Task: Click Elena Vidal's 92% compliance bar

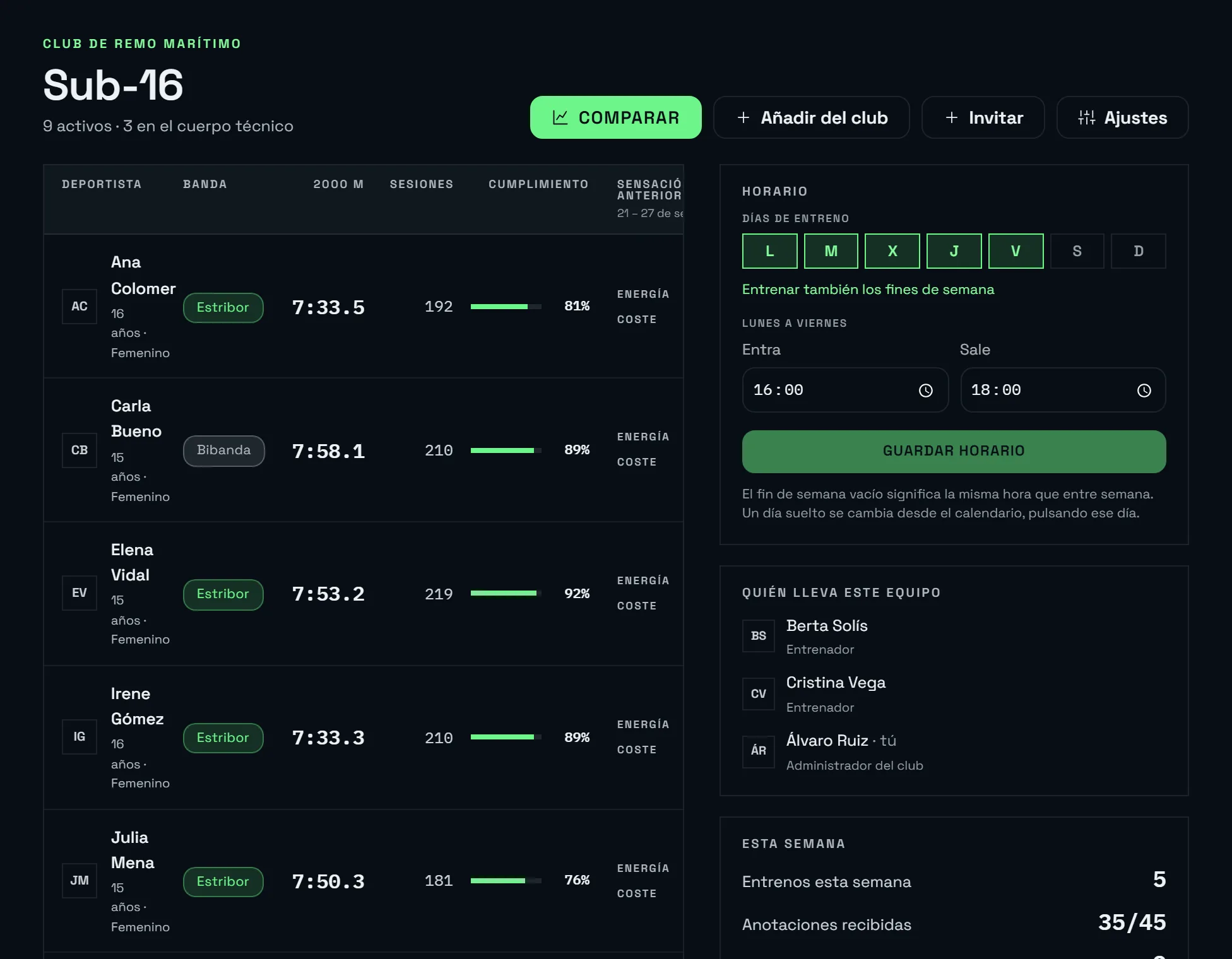Action: click(x=506, y=593)
